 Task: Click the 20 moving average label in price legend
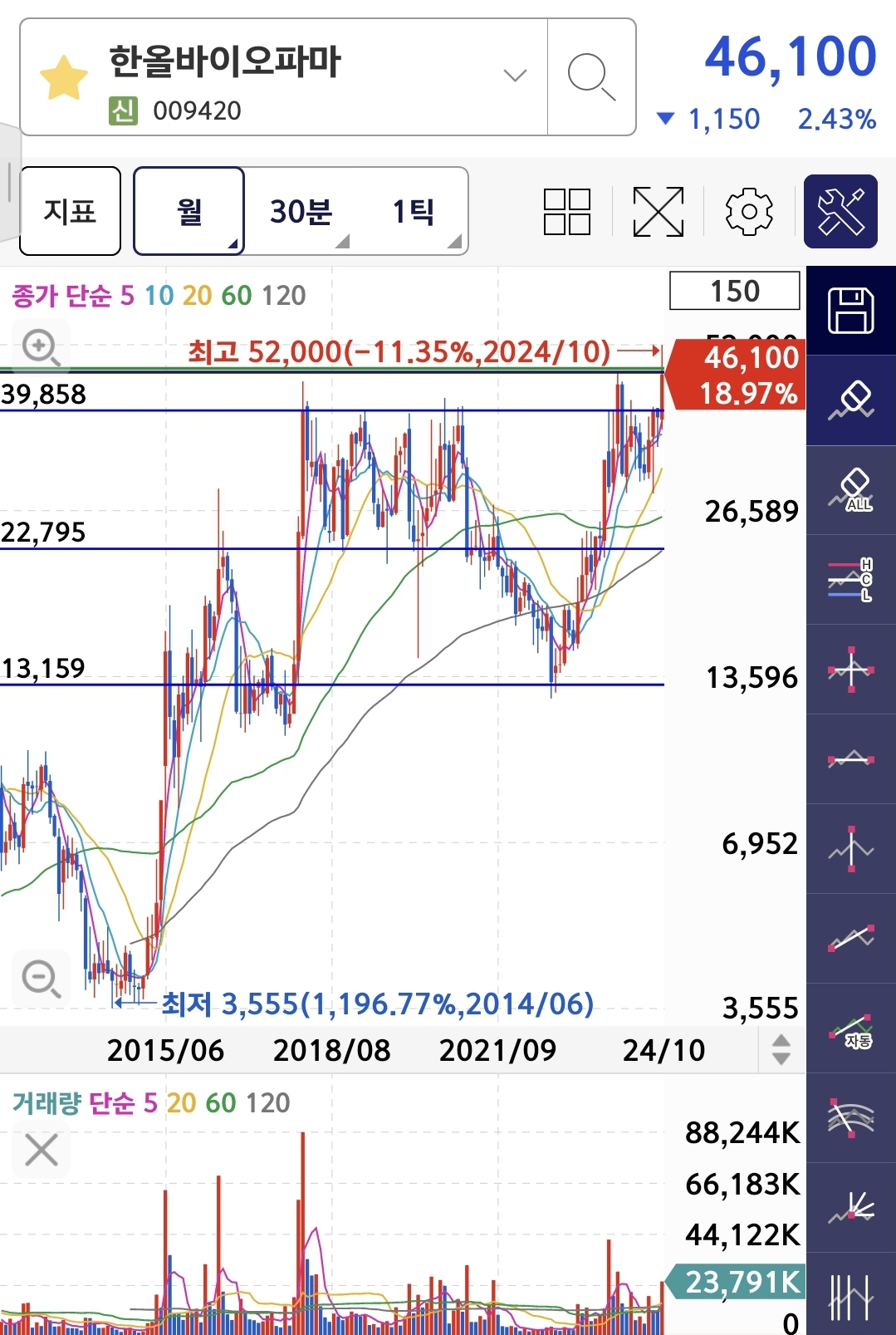click(x=197, y=295)
